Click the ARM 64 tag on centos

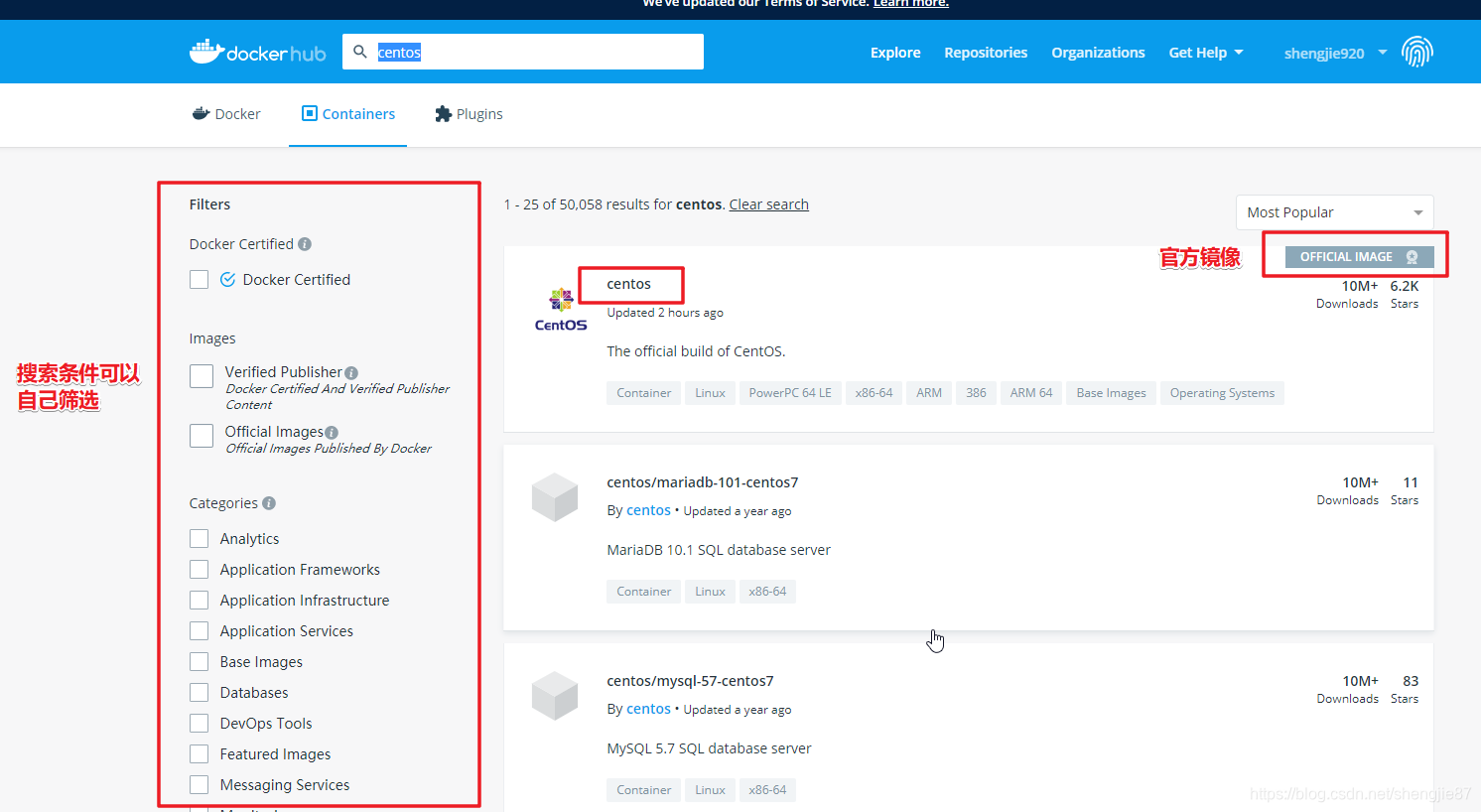[1031, 393]
